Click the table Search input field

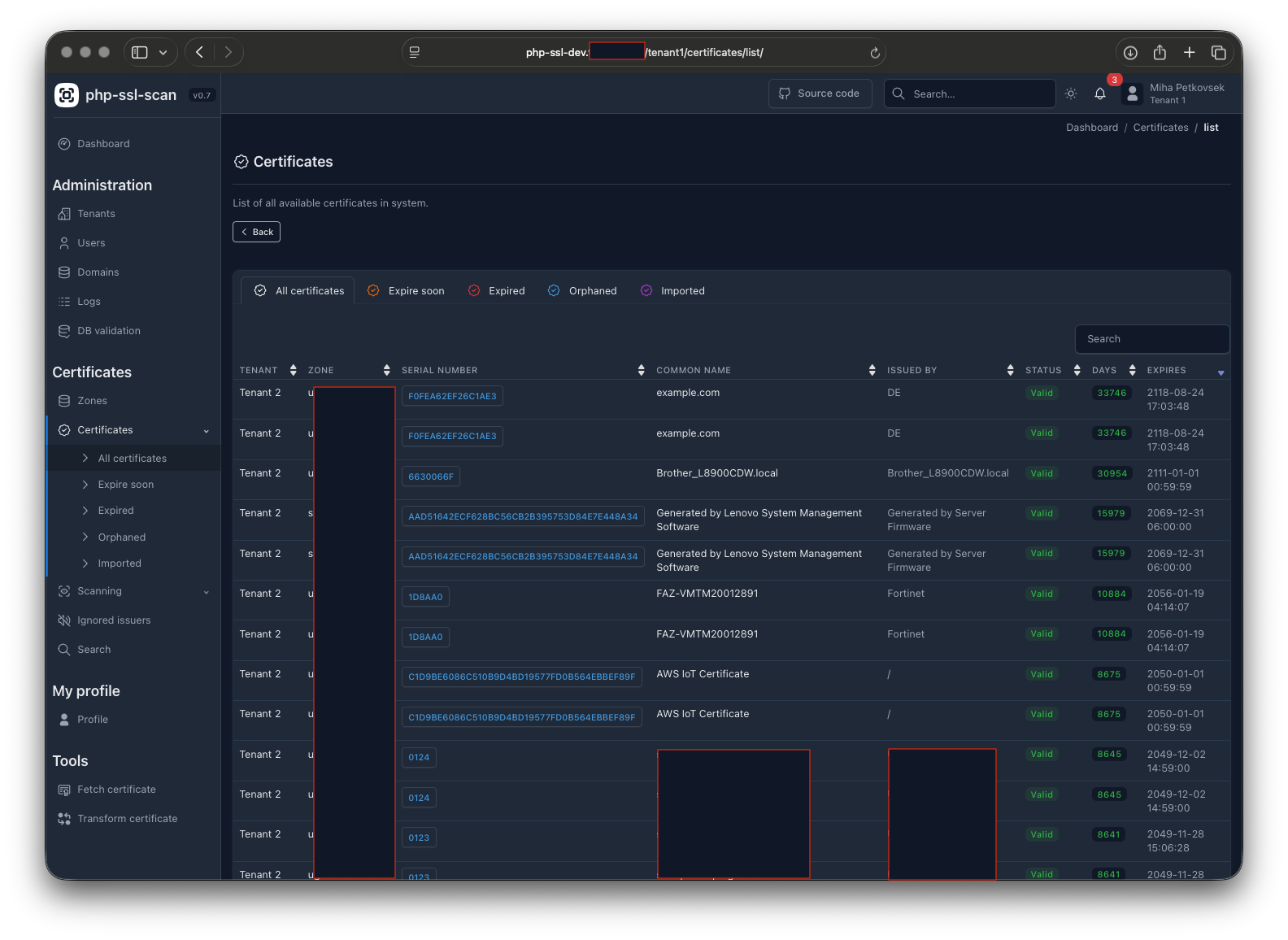[x=1151, y=339]
